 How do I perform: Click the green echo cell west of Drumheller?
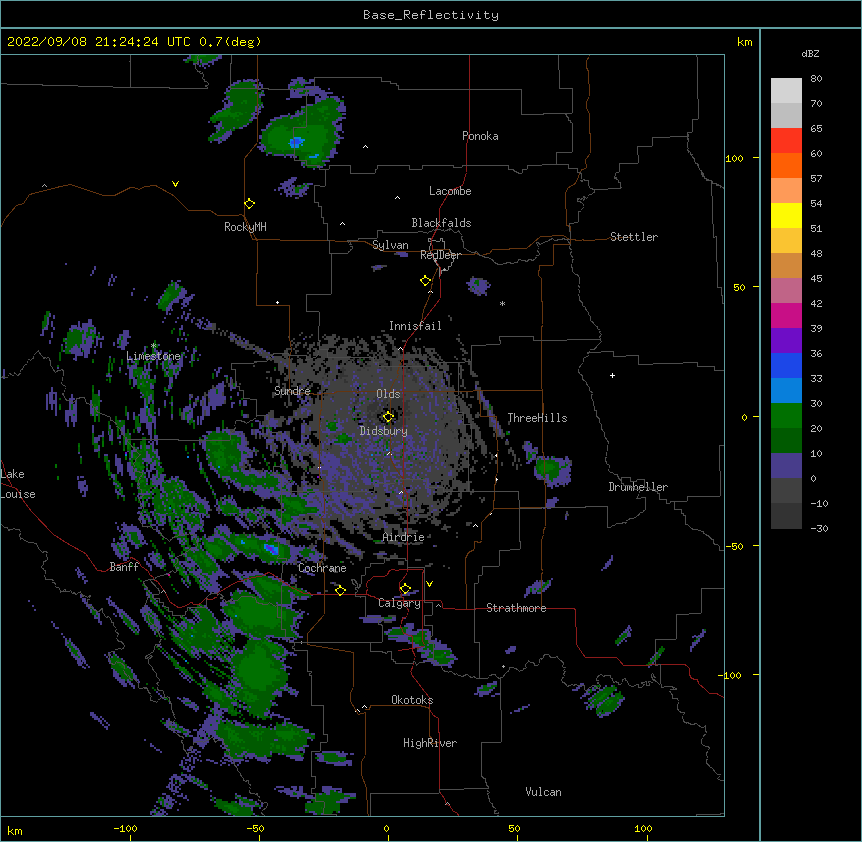552,470
